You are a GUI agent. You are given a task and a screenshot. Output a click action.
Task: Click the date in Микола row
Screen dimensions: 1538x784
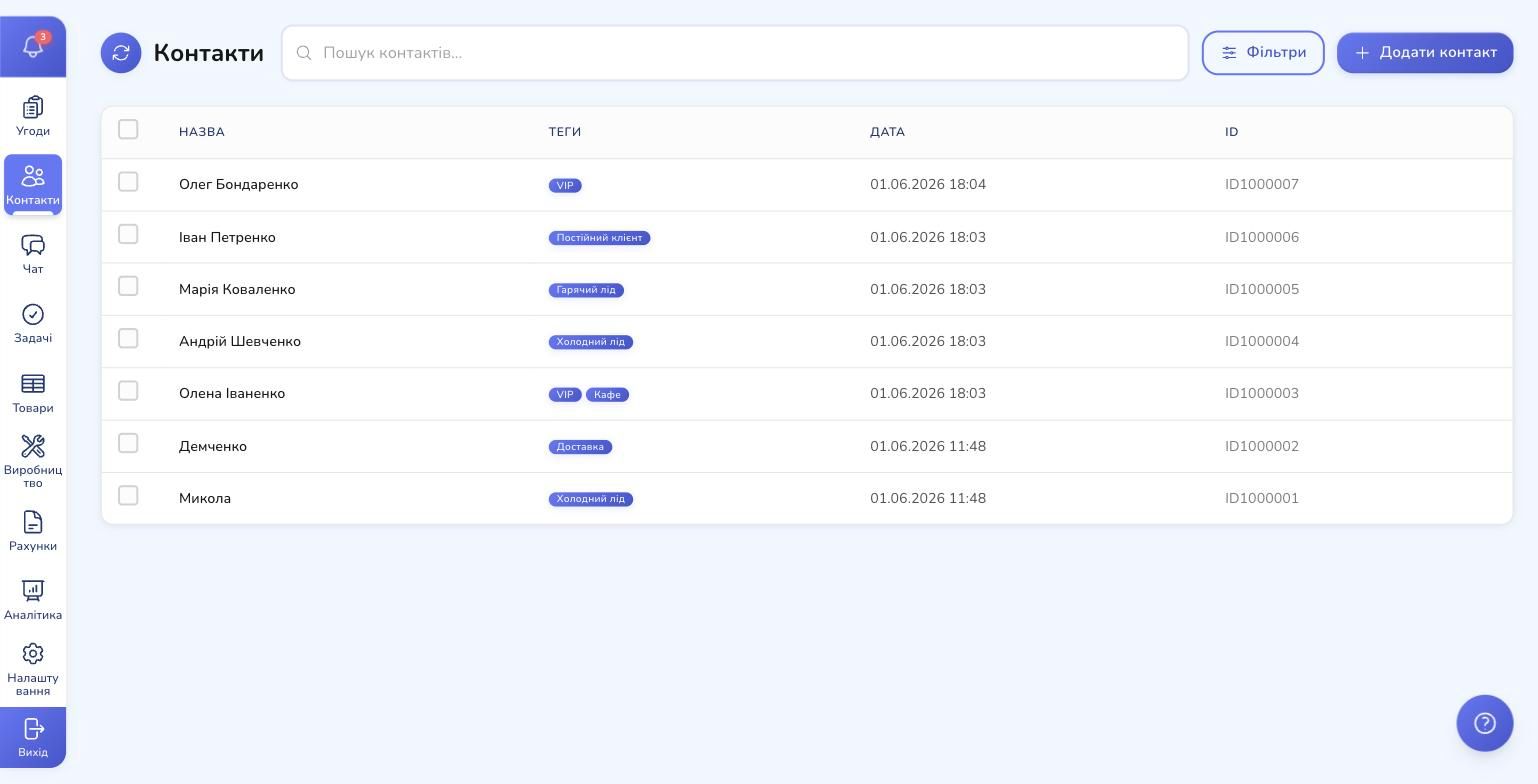928,499
